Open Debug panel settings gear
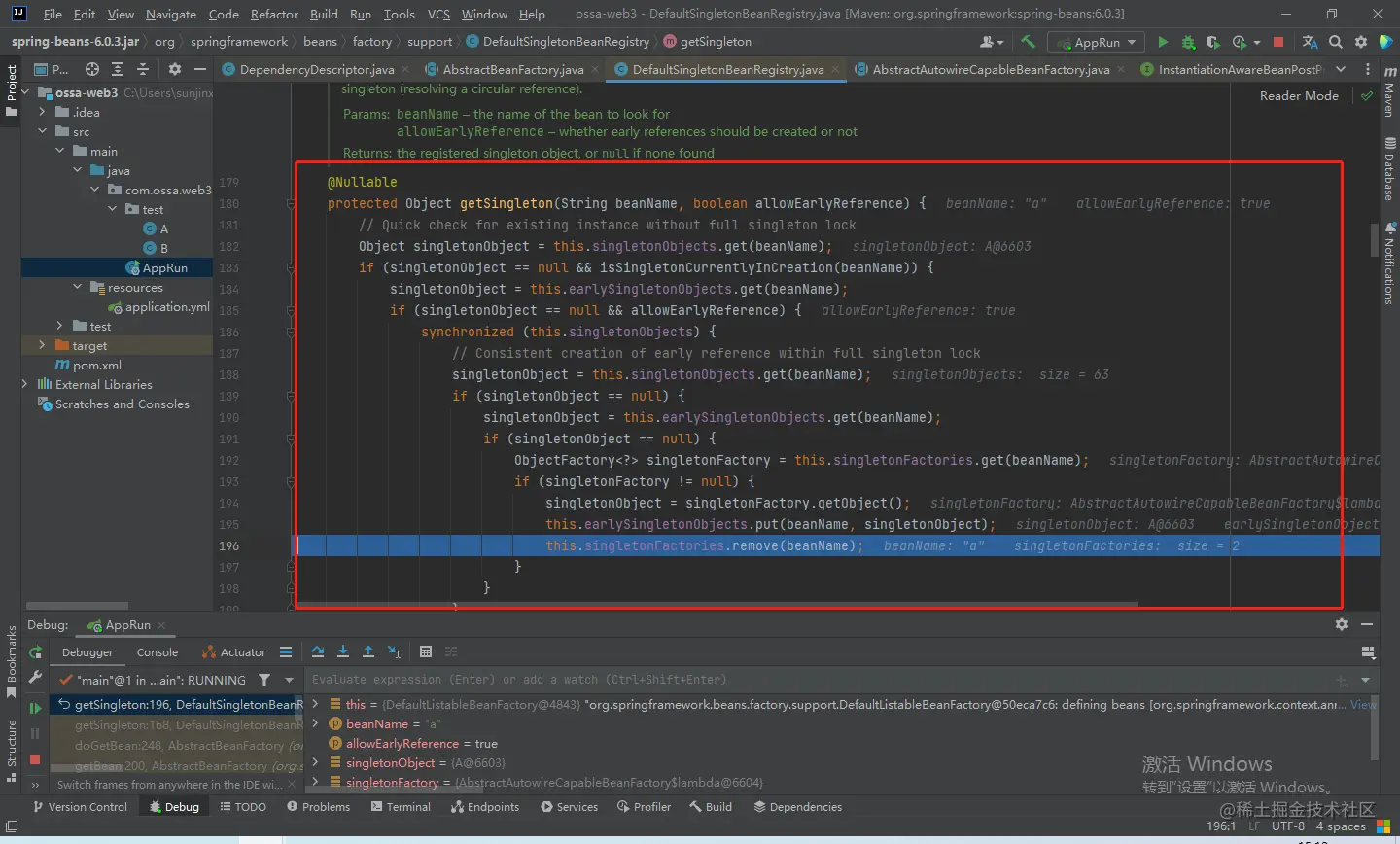Screen dimensions: 1400x844 [x=1342, y=624]
